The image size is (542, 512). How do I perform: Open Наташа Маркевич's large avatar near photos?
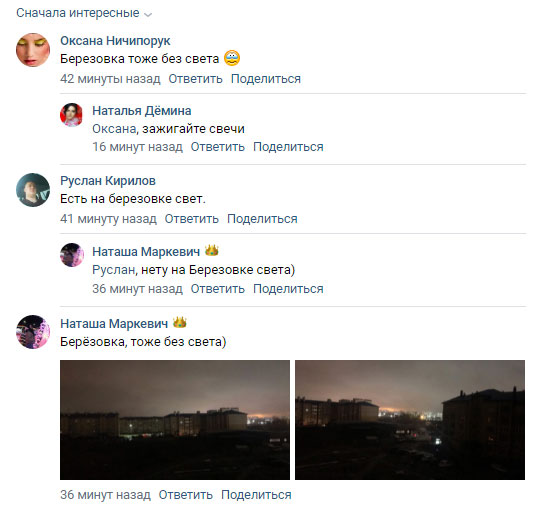[x=33, y=332]
